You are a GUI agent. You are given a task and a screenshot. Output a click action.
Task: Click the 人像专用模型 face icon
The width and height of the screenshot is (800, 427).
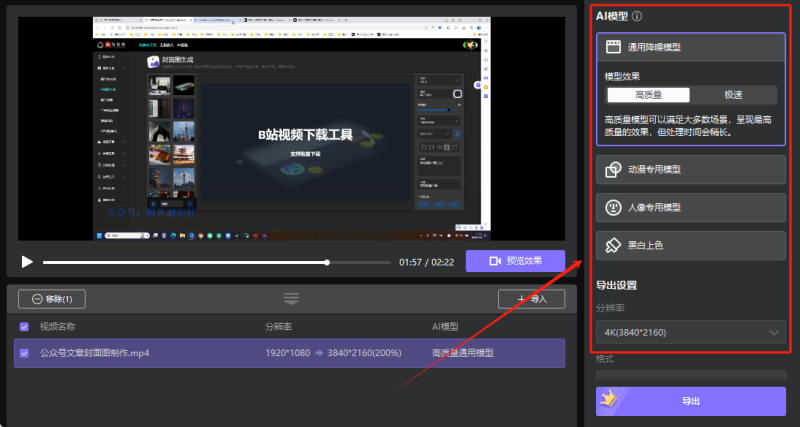(x=613, y=208)
